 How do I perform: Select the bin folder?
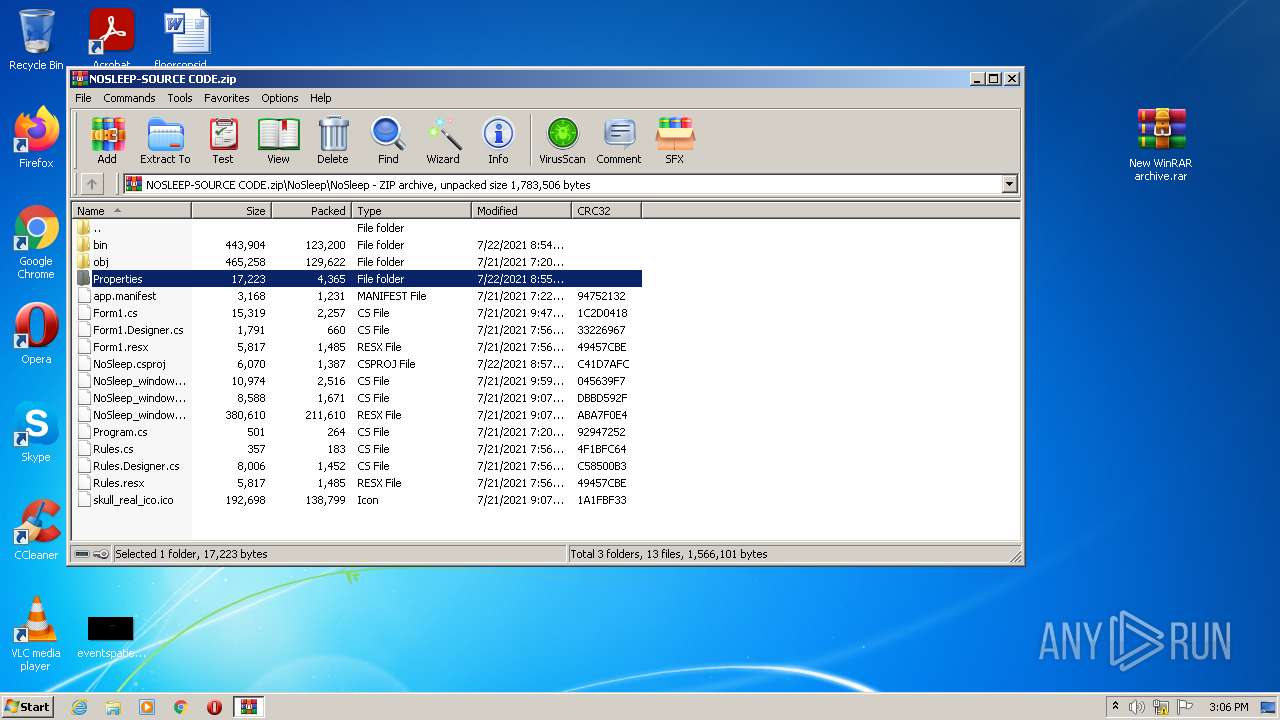(357, 245)
